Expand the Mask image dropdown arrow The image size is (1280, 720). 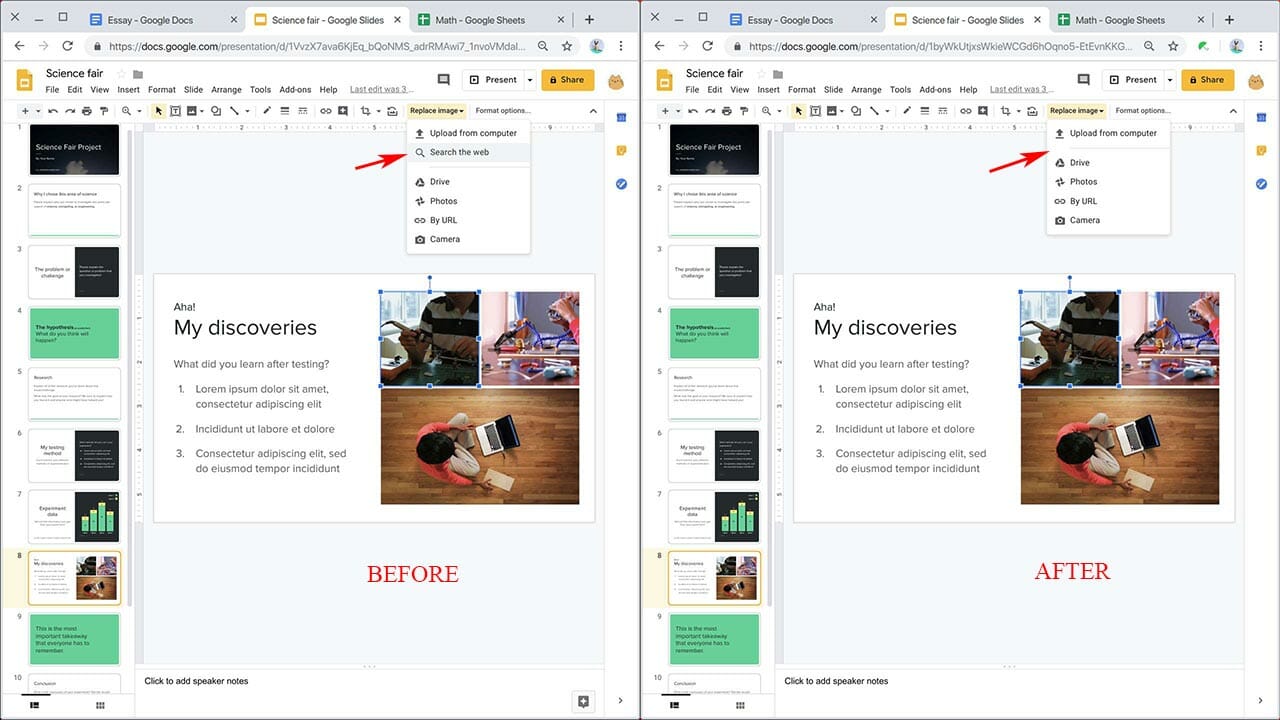[x=378, y=110]
